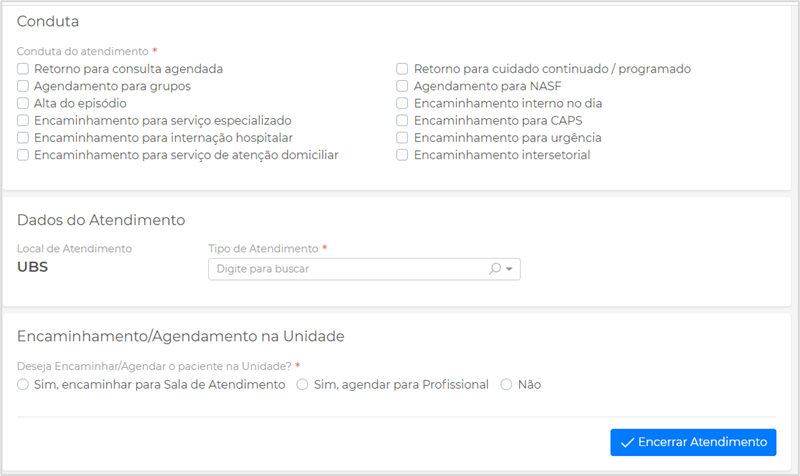This screenshot has height=476, width=800.
Task: Mark Encaminhamento para serviço de atenção domiciliar
Action: (23, 155)
